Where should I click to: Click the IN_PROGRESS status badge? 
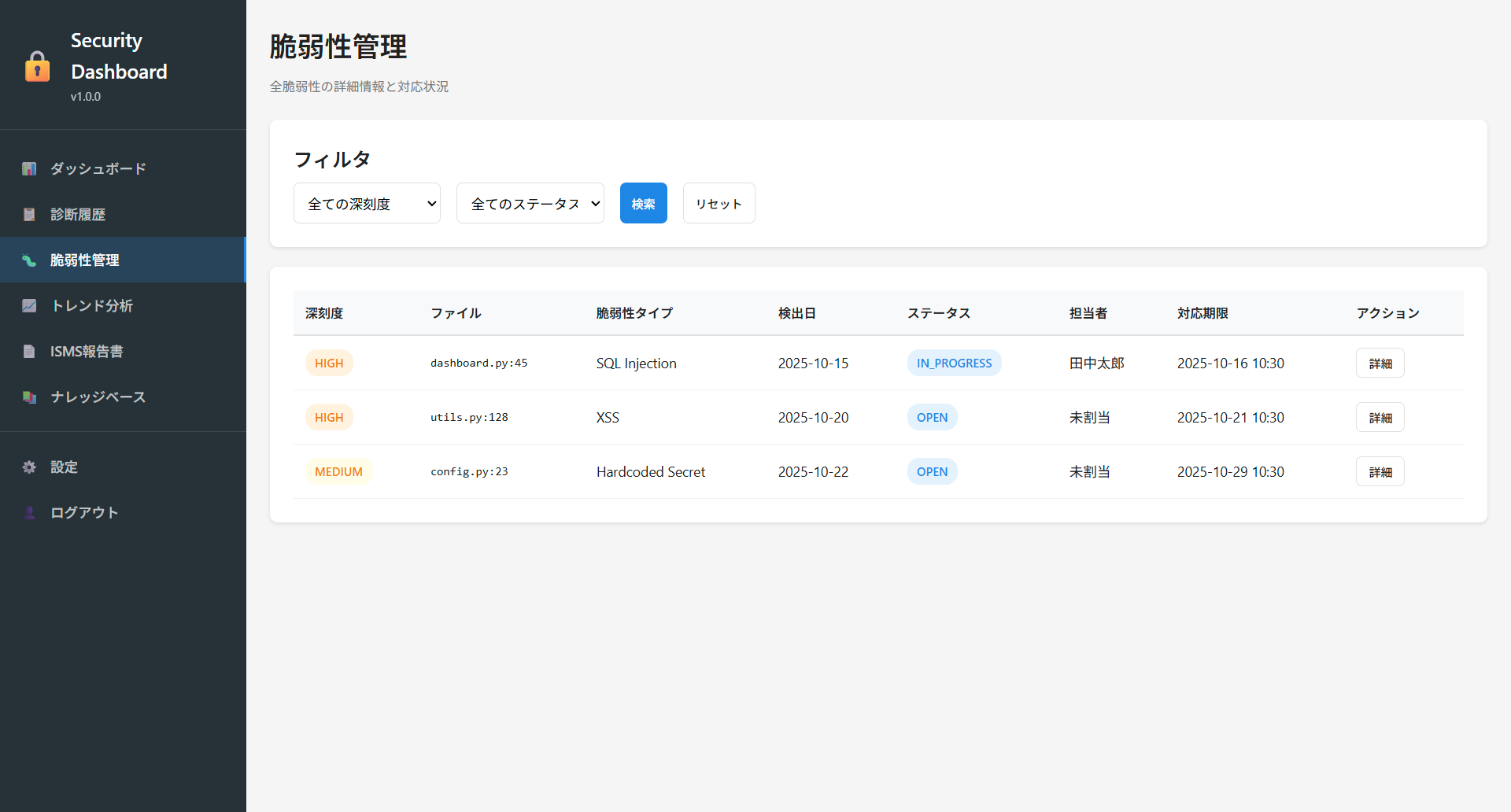pos(954,363)
